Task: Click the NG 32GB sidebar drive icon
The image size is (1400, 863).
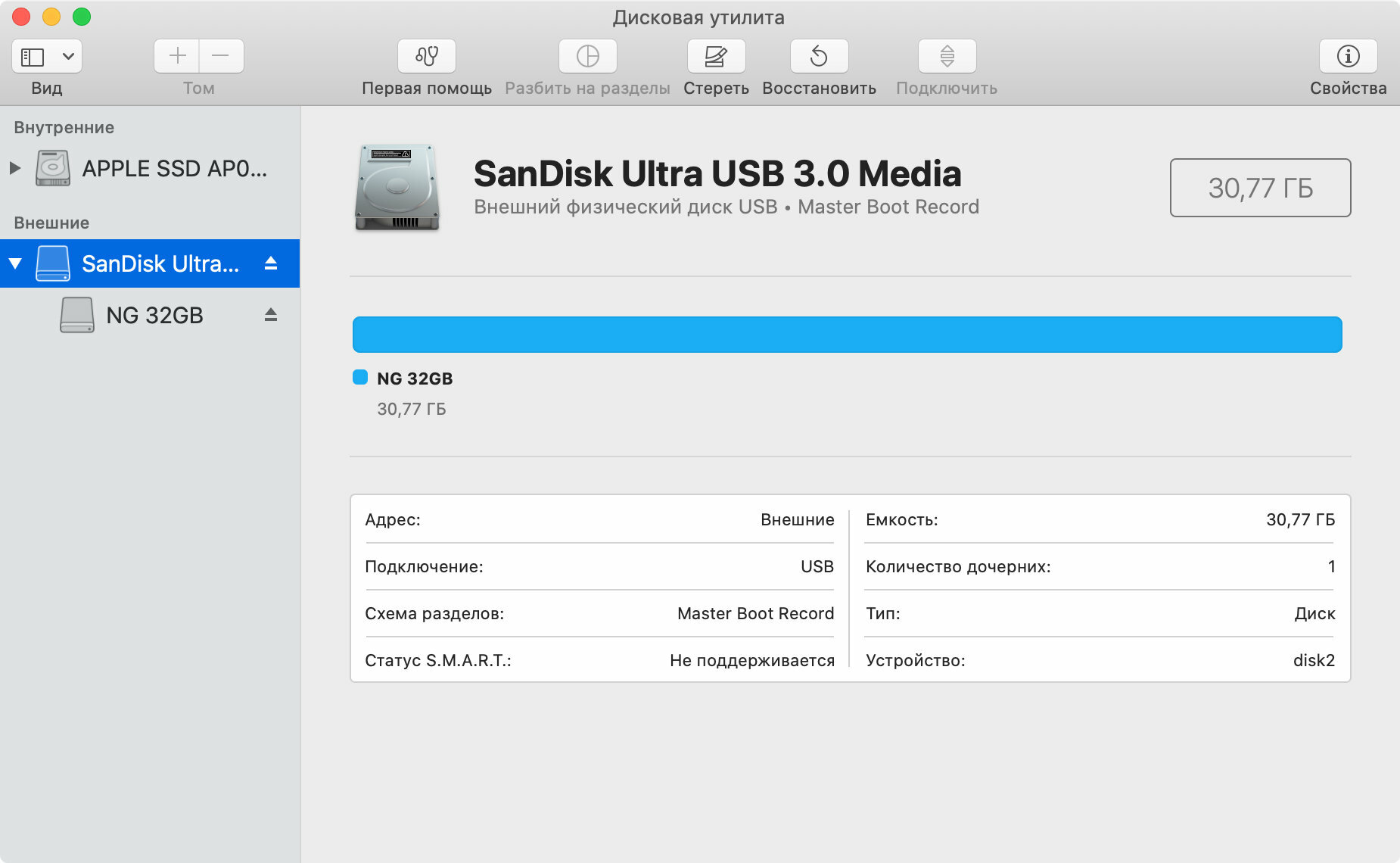Action: [x=77, y=315]
